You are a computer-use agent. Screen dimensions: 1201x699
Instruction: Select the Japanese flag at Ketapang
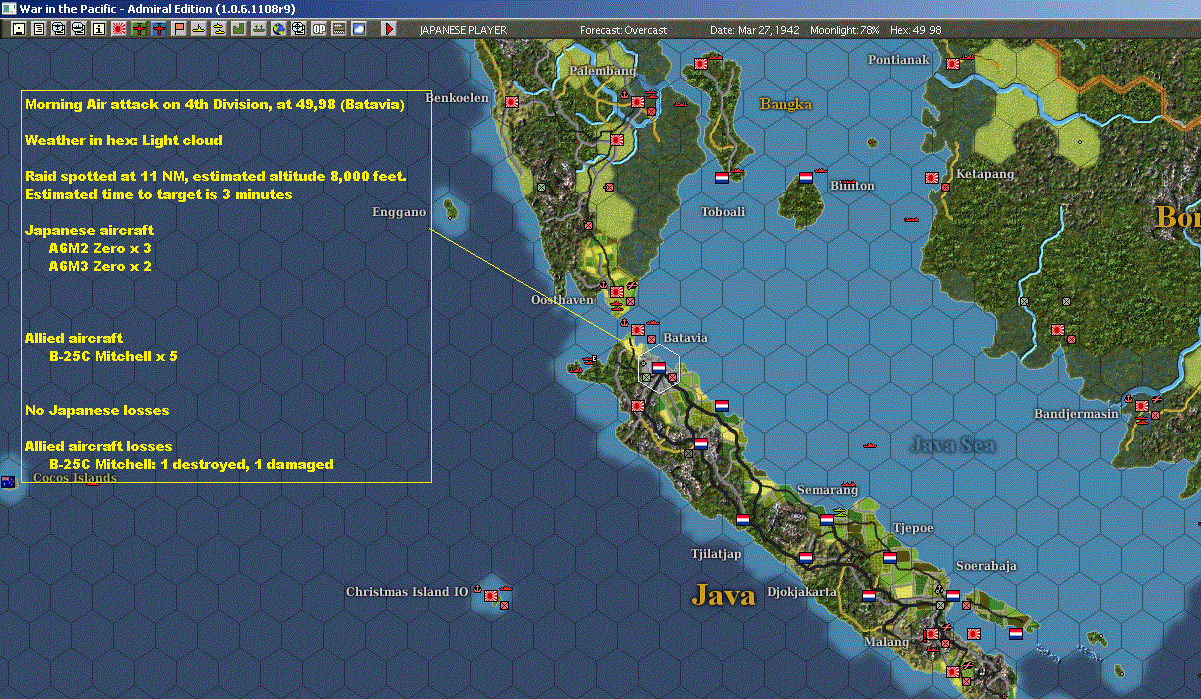[932, 178]
